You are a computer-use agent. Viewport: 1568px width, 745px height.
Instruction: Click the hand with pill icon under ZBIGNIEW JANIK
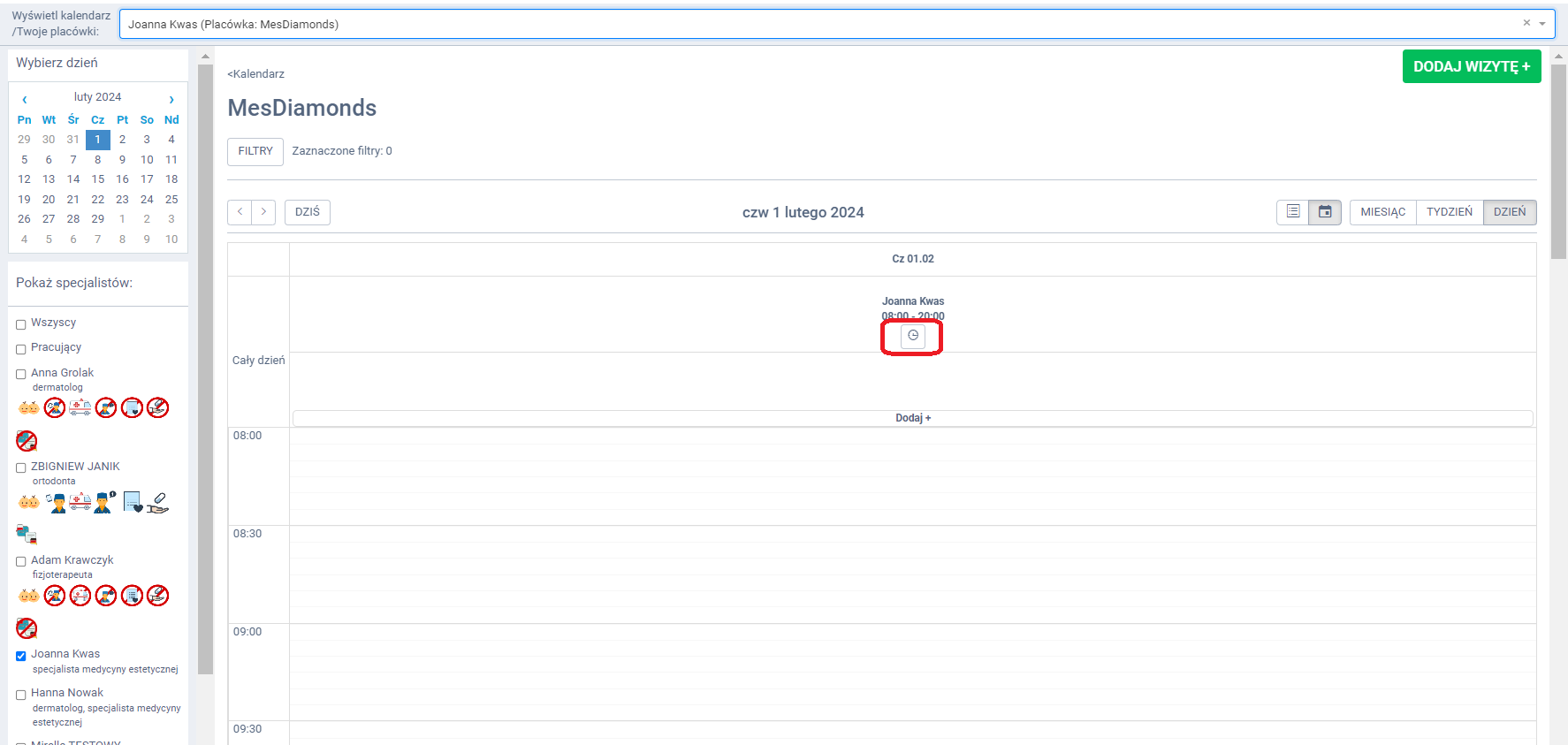point(157,502)
